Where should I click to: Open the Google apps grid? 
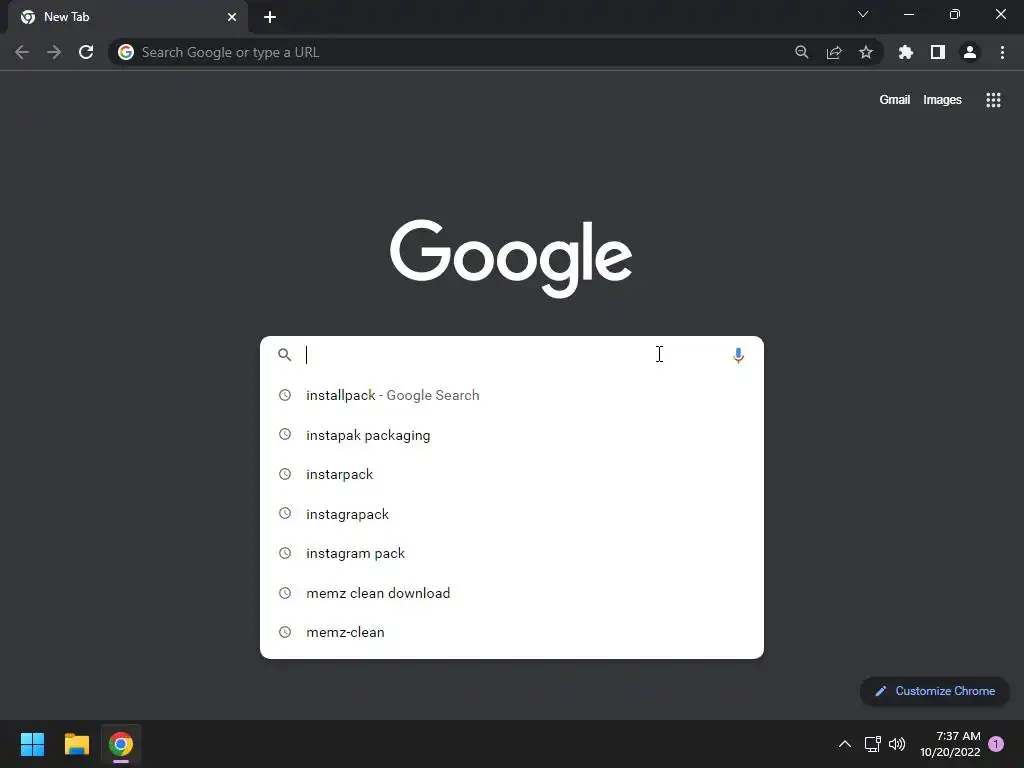[993, 100]
